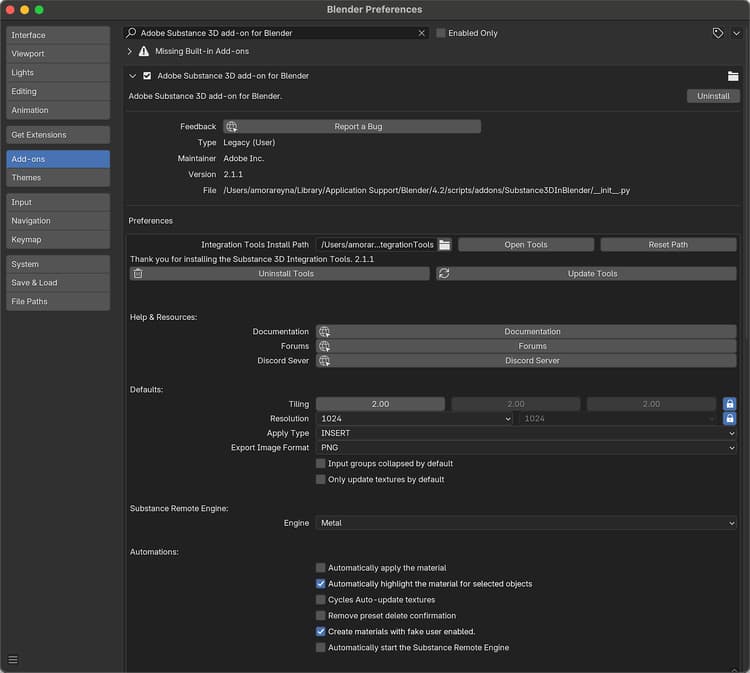The height and width of the screenshot is (673, 750).
Task: Click the Missing Built-in Add-ons warning icon
Action: pos(143,51)
